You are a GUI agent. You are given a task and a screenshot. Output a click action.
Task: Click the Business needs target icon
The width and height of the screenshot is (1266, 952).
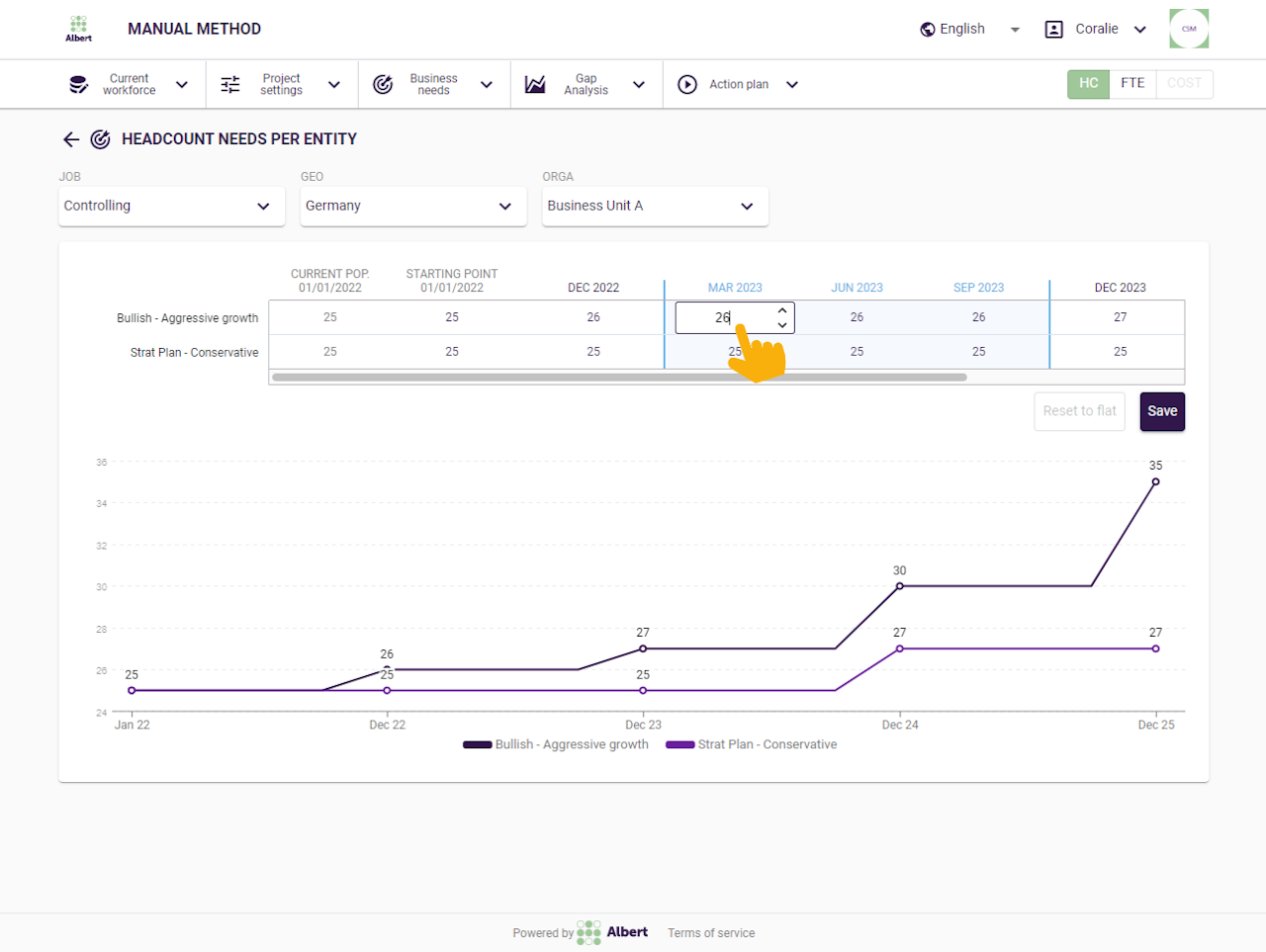pyautogui.click(x=383, y=85)
